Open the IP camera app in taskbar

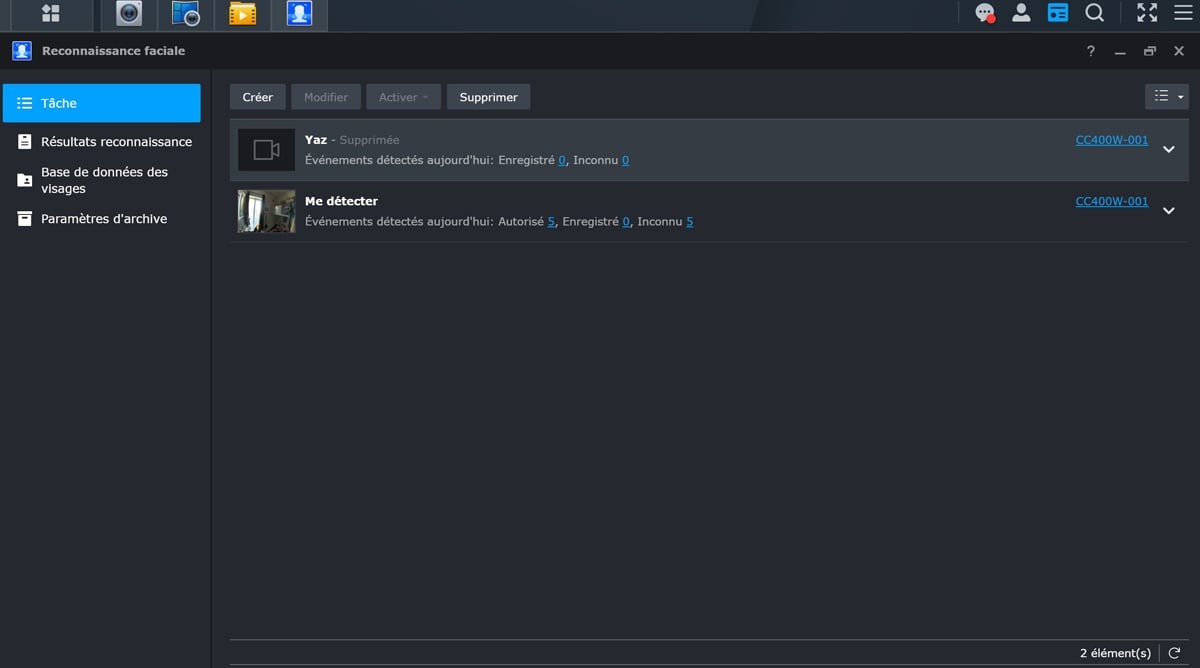pyautogui.click(x=129, y=14)
